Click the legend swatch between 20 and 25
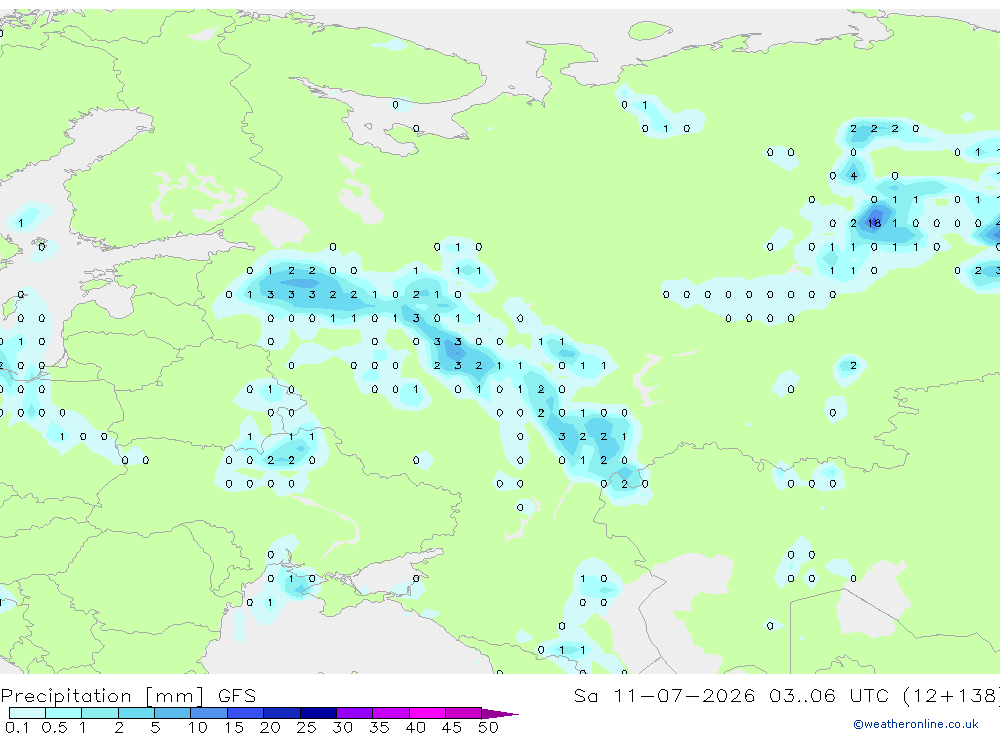Screen dimensions: 1000x733 click(282, 713)
